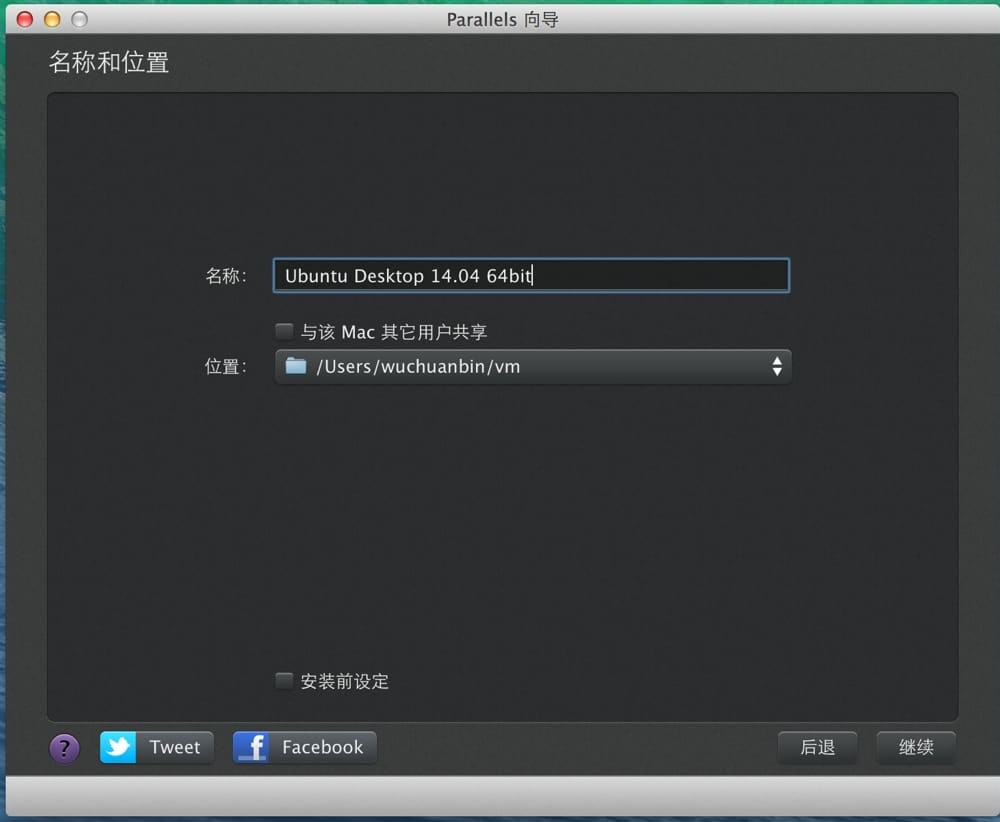Close the Parallels wizard with red button

(x=25, y=19)
